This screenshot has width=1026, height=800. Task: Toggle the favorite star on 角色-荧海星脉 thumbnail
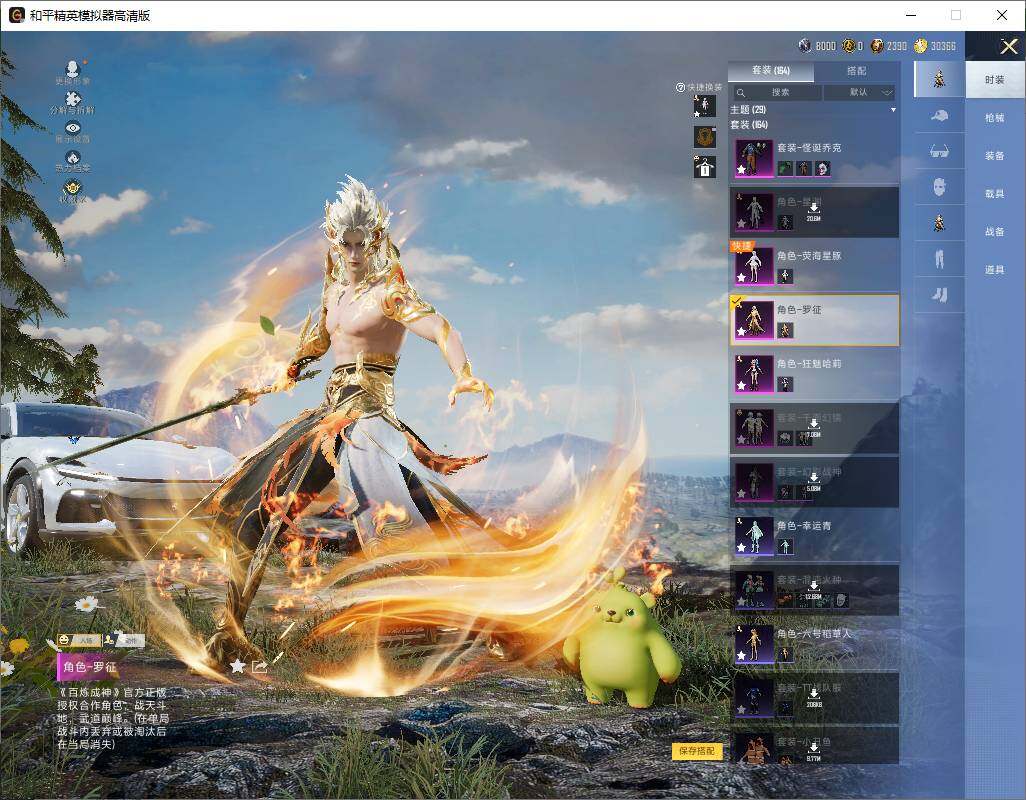(x=741, y=277)
